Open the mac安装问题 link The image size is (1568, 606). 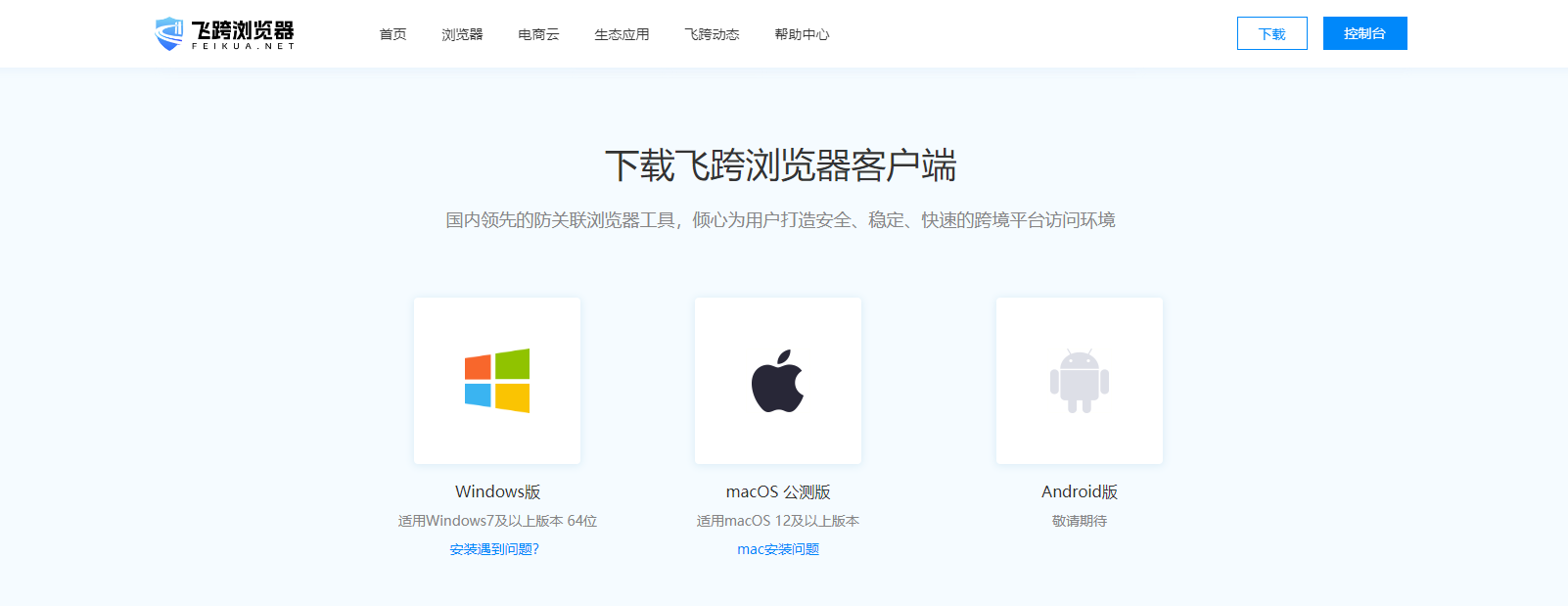tap(778, 549)
